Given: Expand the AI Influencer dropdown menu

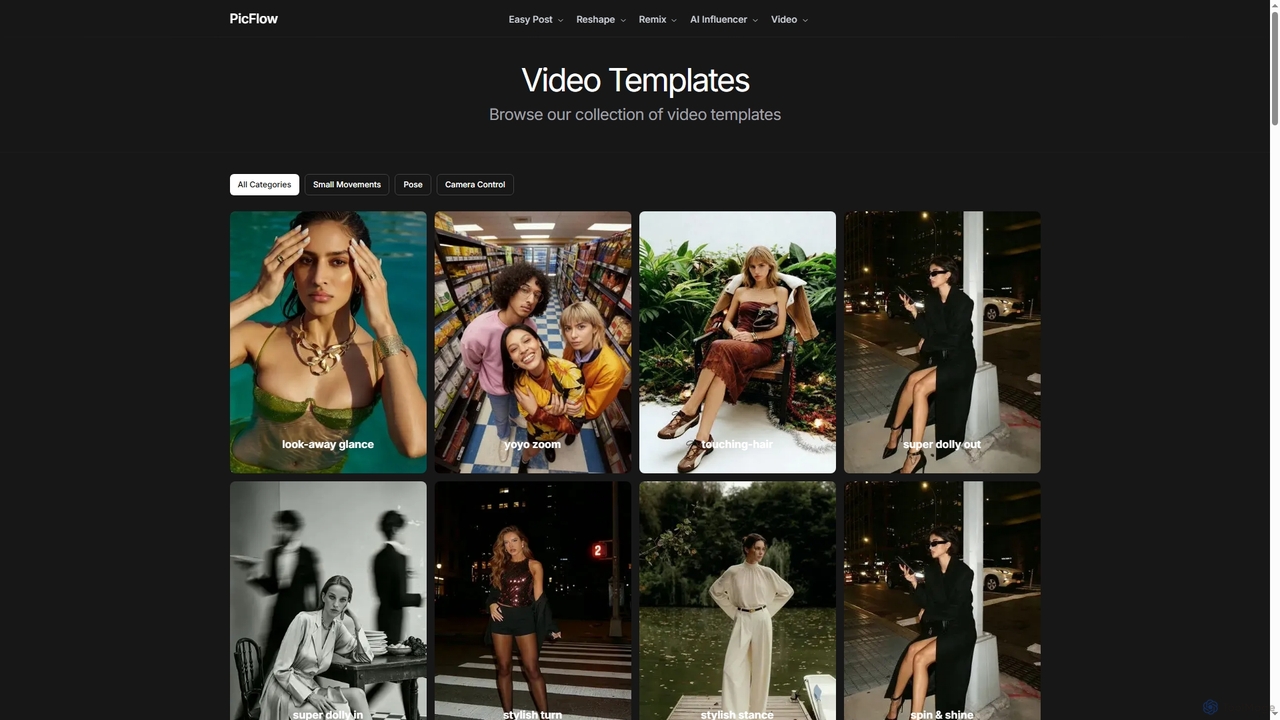Looking at the screenshot, I should click(724, 20).
